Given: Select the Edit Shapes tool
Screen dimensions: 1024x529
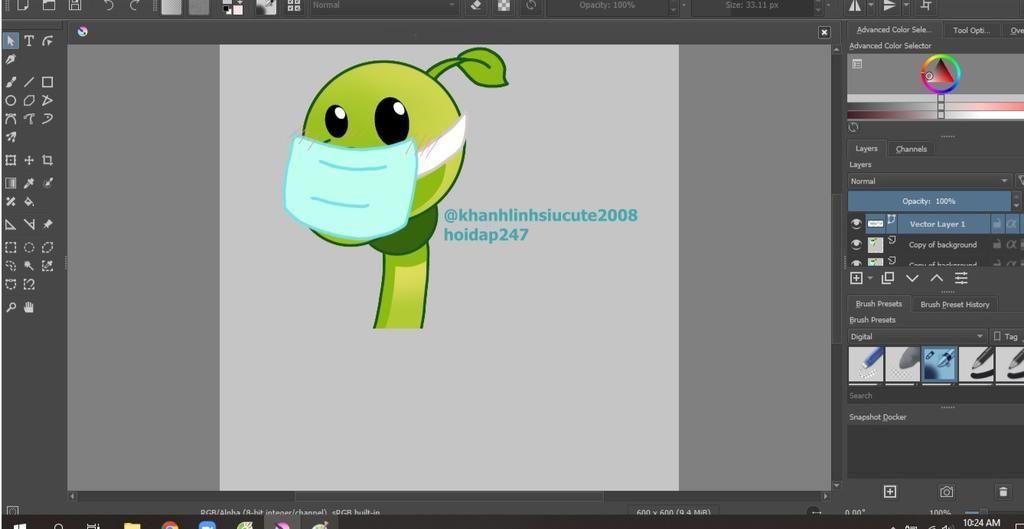Looking at the screenshot, I should [48, 41].
